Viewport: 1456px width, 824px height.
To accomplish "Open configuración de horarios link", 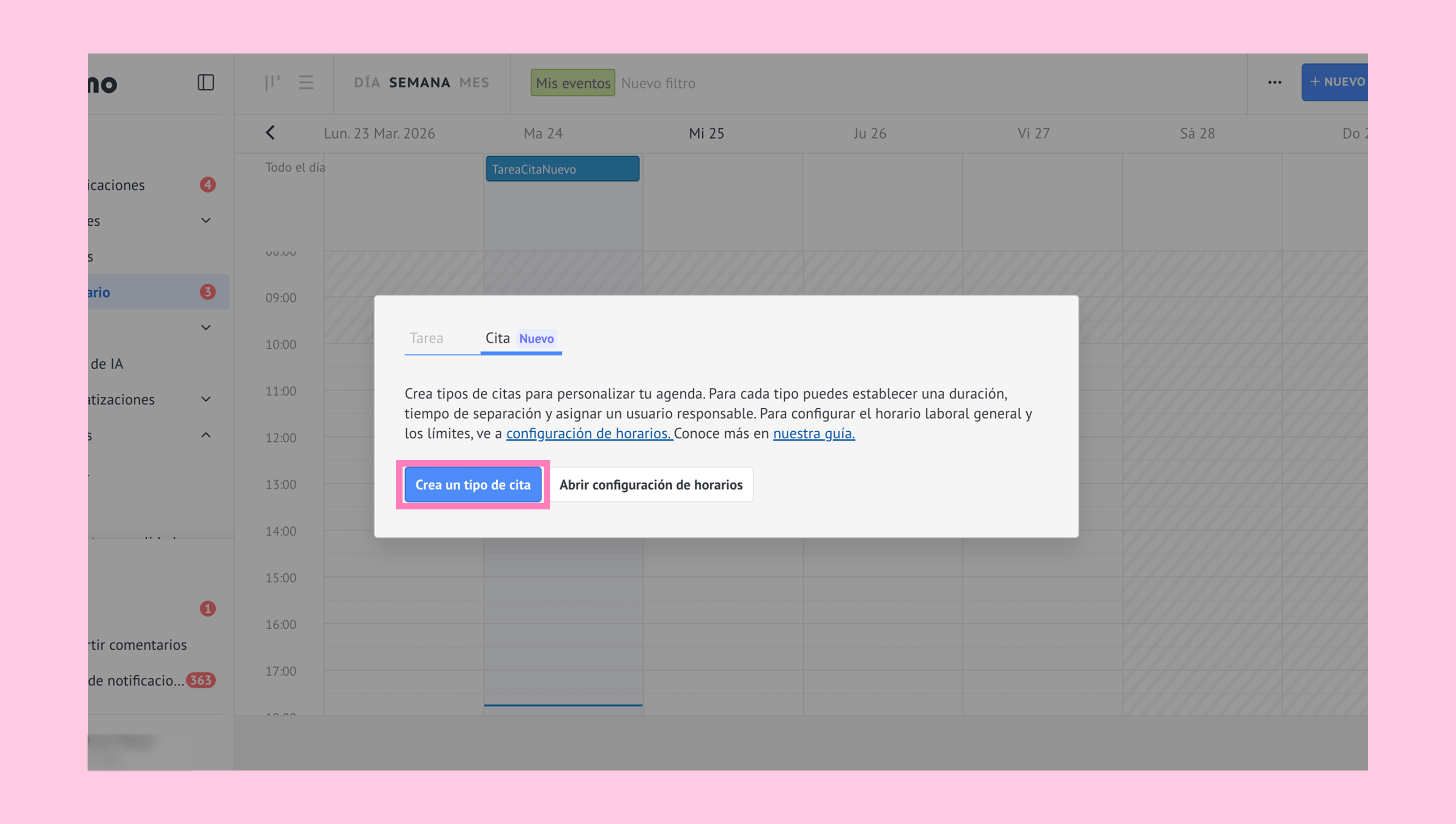I will click(x=589, y=433).
